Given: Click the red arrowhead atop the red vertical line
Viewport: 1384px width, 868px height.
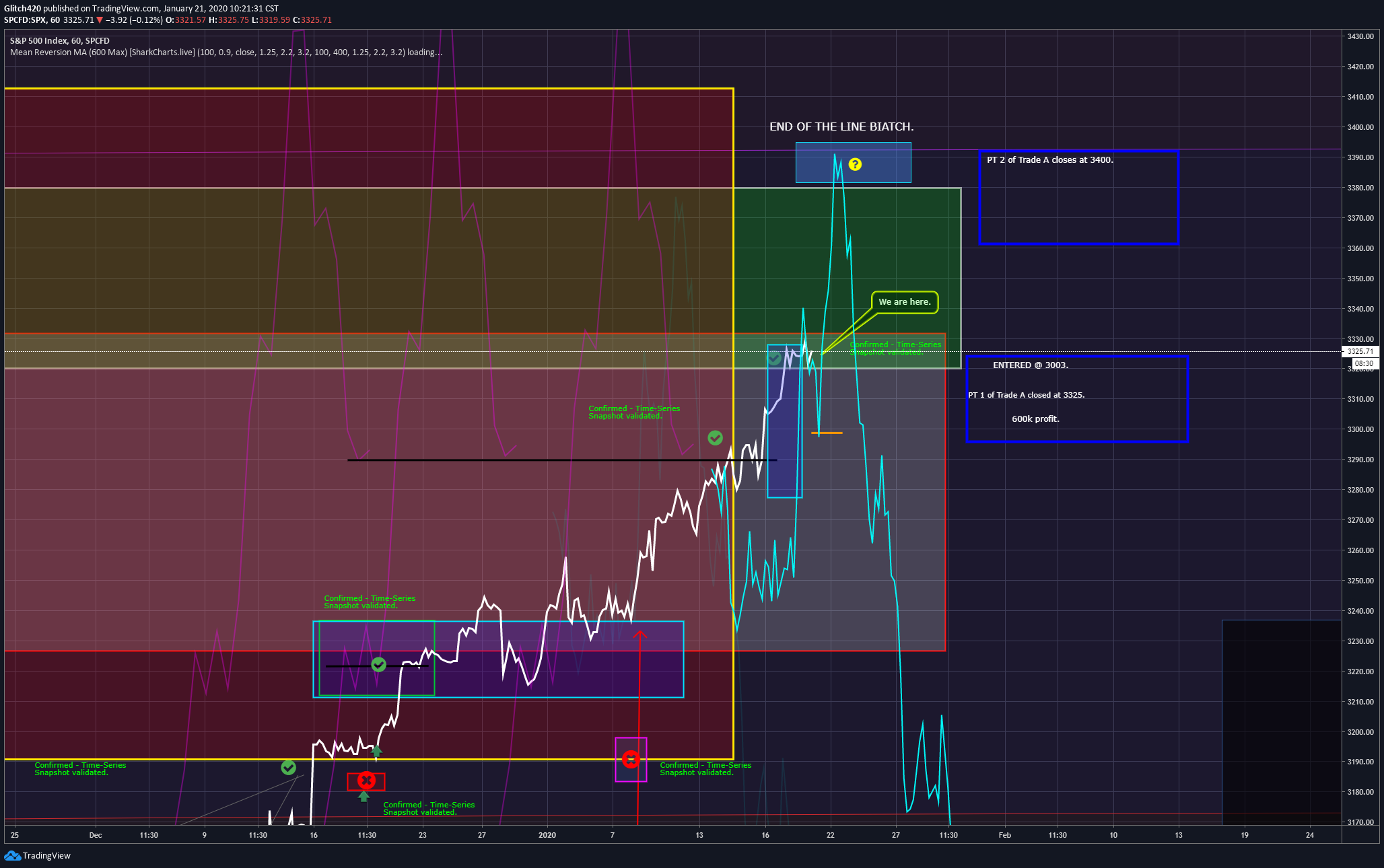Looking at the screenshot, I should [639, 635].
